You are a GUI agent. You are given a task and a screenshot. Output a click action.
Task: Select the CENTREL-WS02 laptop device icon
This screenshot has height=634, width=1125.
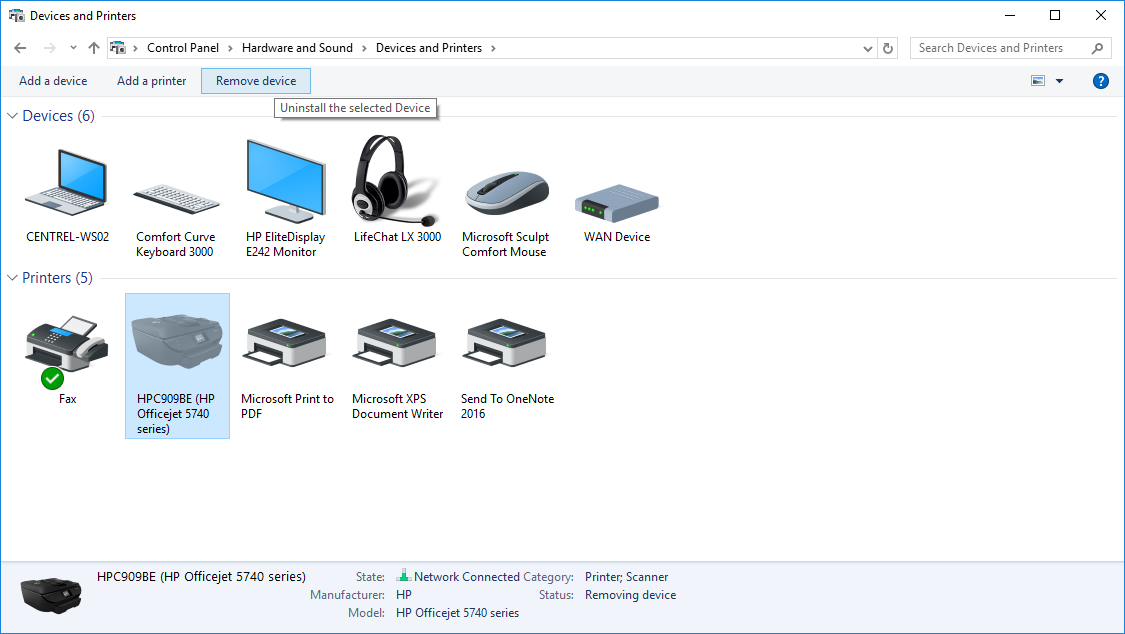click(67, 182)
